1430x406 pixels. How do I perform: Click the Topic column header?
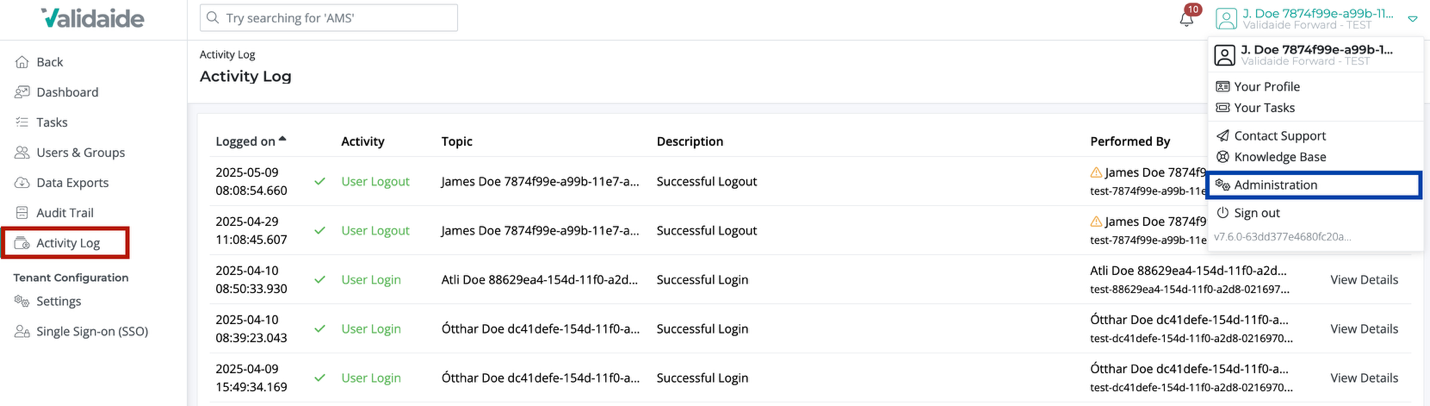point(457,141)
